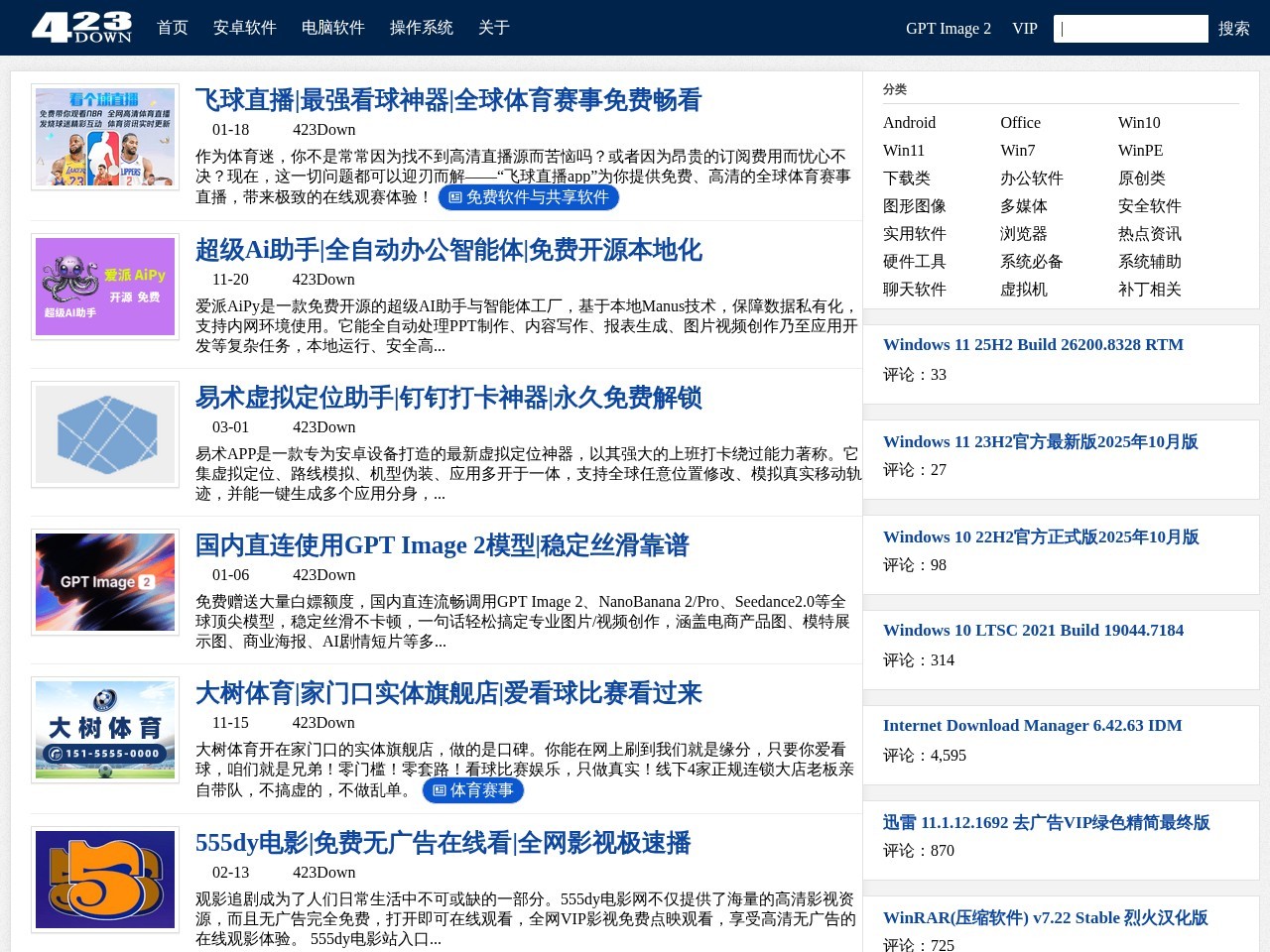Select the 多媒体 category
Image resolution: width=1270 pixels, height=952 pixels.
coord(1024,206)
